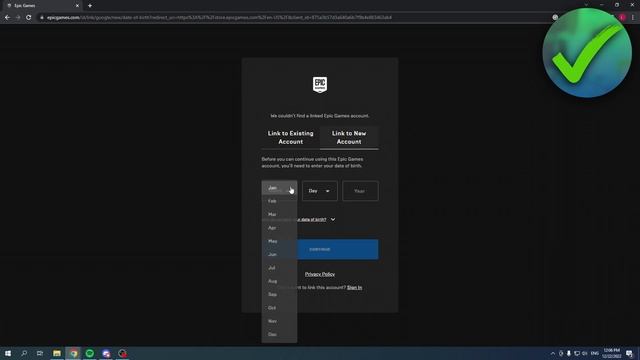This screenshot has width=640, height=360.
Task: Click the Sign In link
Action: coord(354,288)
